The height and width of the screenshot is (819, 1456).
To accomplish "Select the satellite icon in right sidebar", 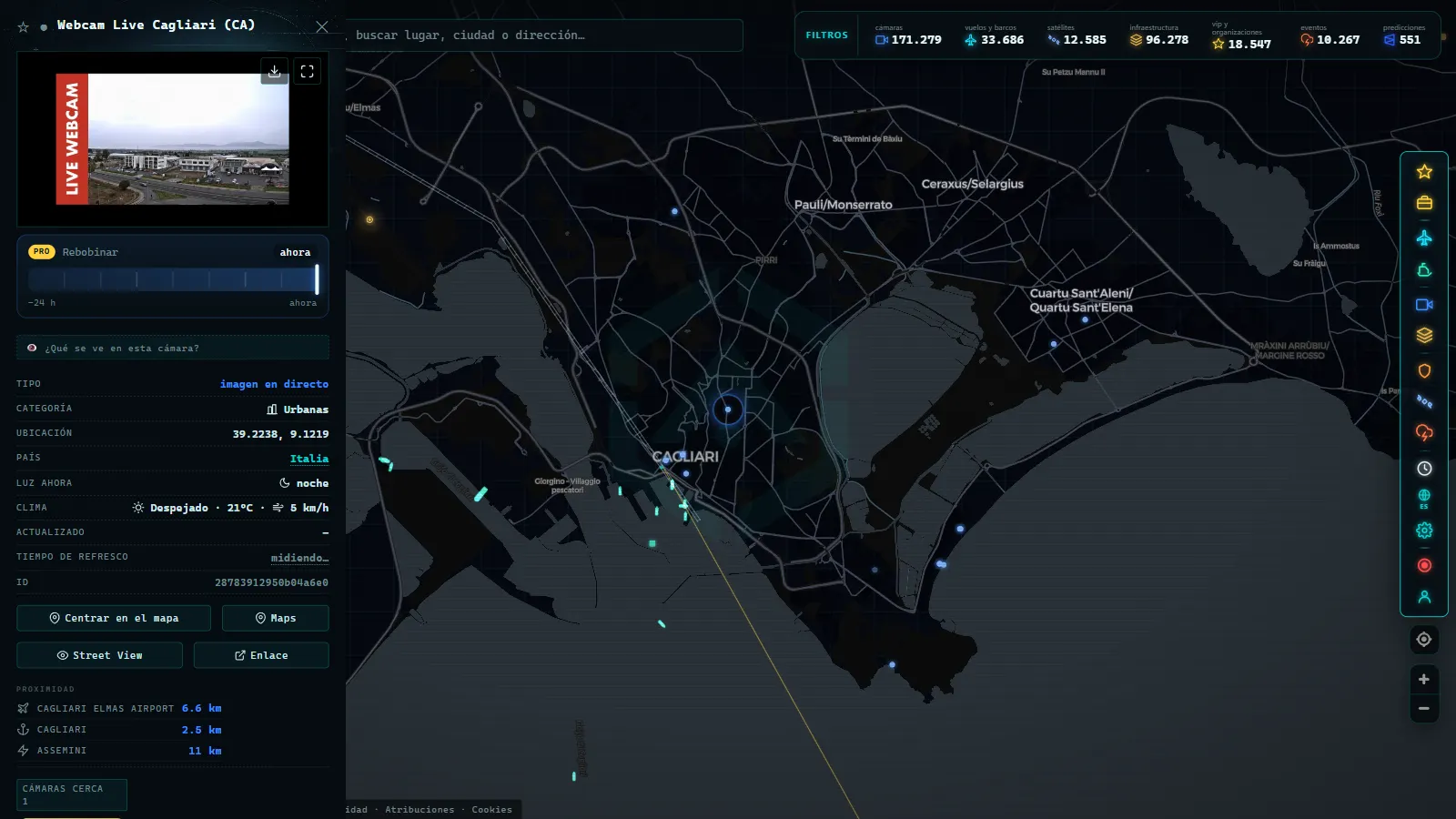I will 1424,401.
